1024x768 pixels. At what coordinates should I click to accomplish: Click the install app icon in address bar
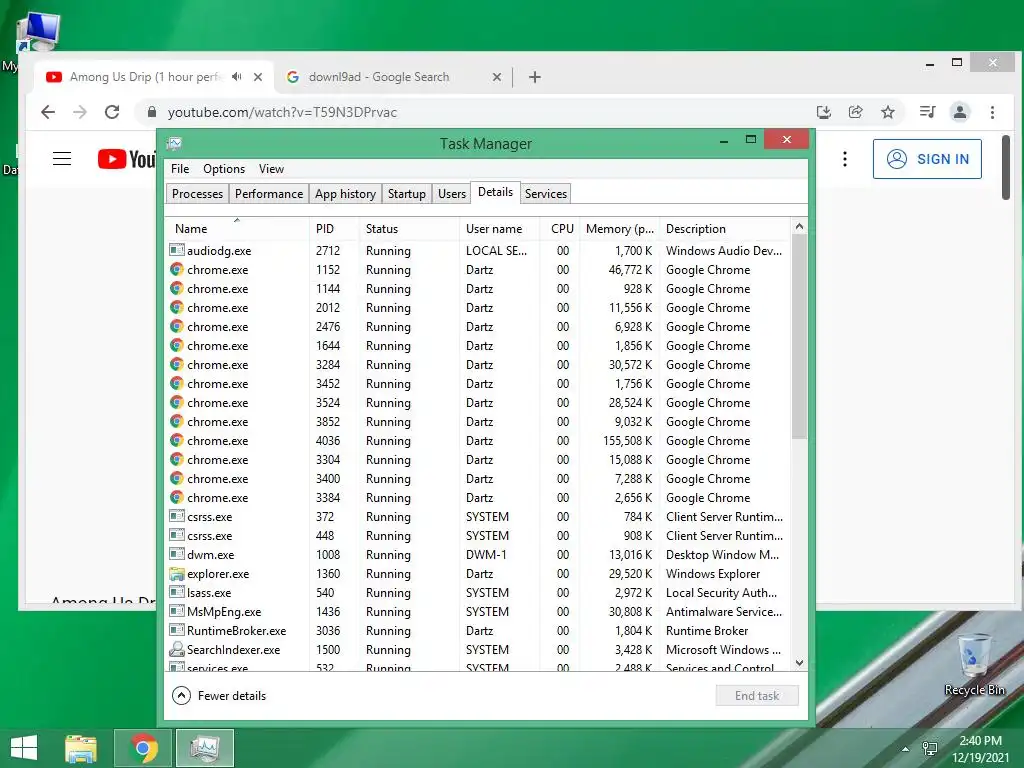(824, 112)
